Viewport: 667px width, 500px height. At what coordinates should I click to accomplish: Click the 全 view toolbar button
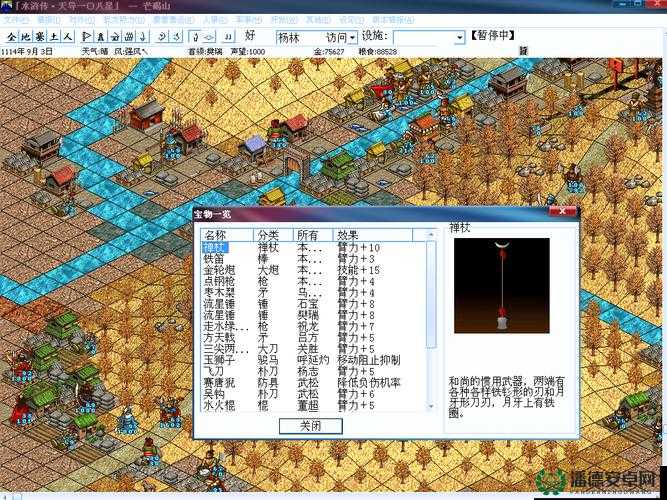(x=11, y=37)
